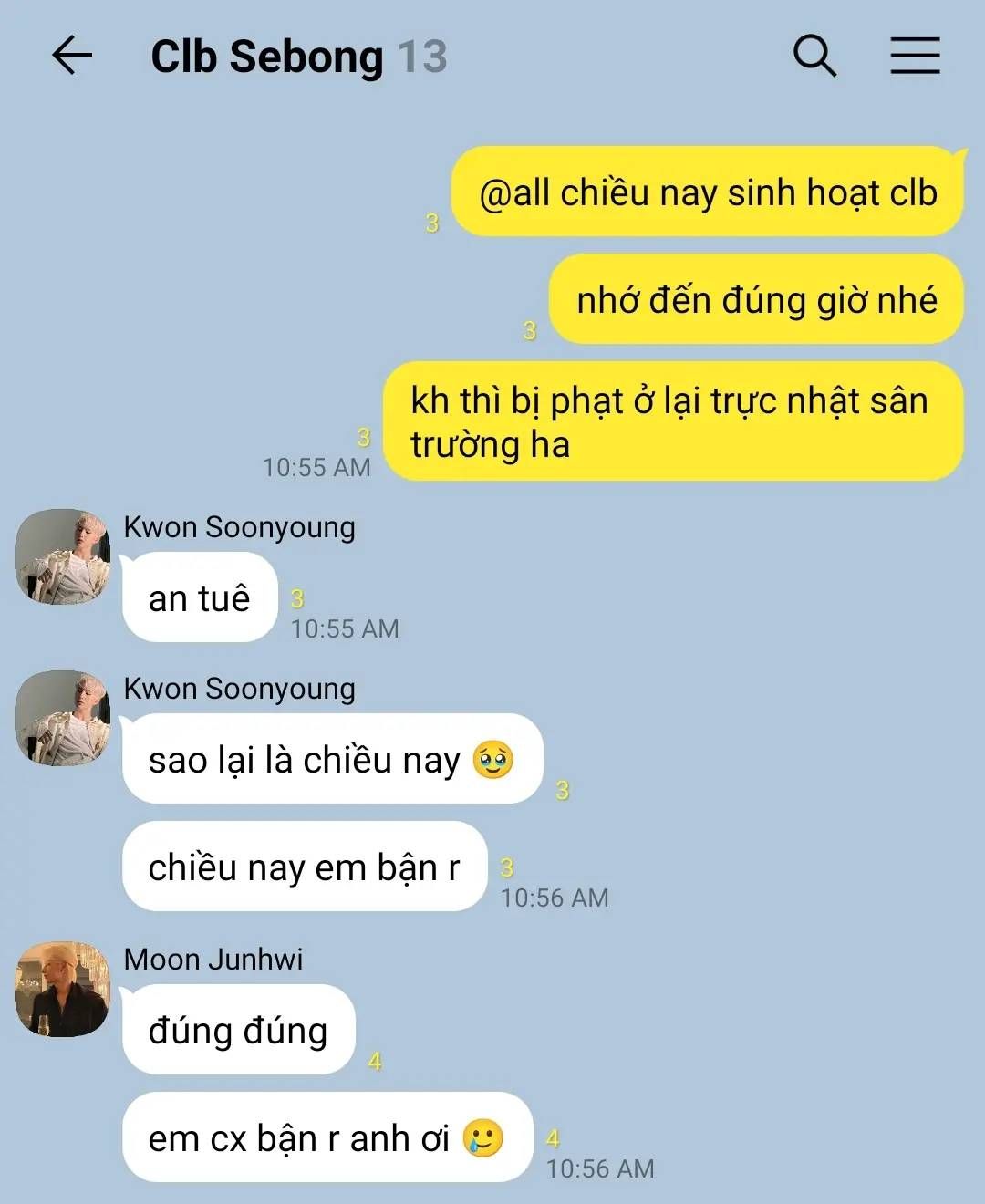Tap Kwon Soonyoung's second avatar picture
Image resolution: width=985 pixels, height=1204 pixels.
62,718
